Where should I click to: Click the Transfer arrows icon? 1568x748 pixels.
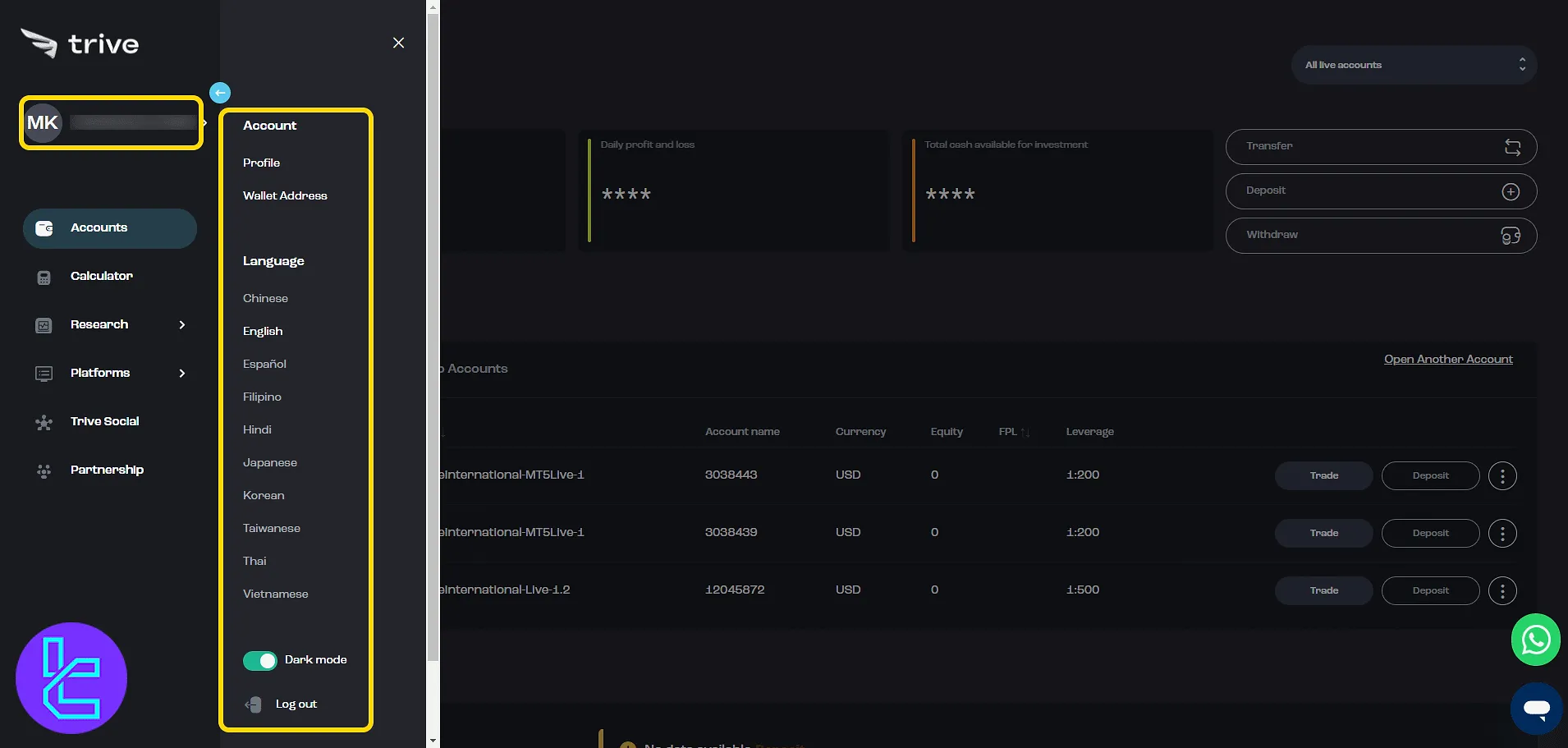click(x=1512, y=147)
